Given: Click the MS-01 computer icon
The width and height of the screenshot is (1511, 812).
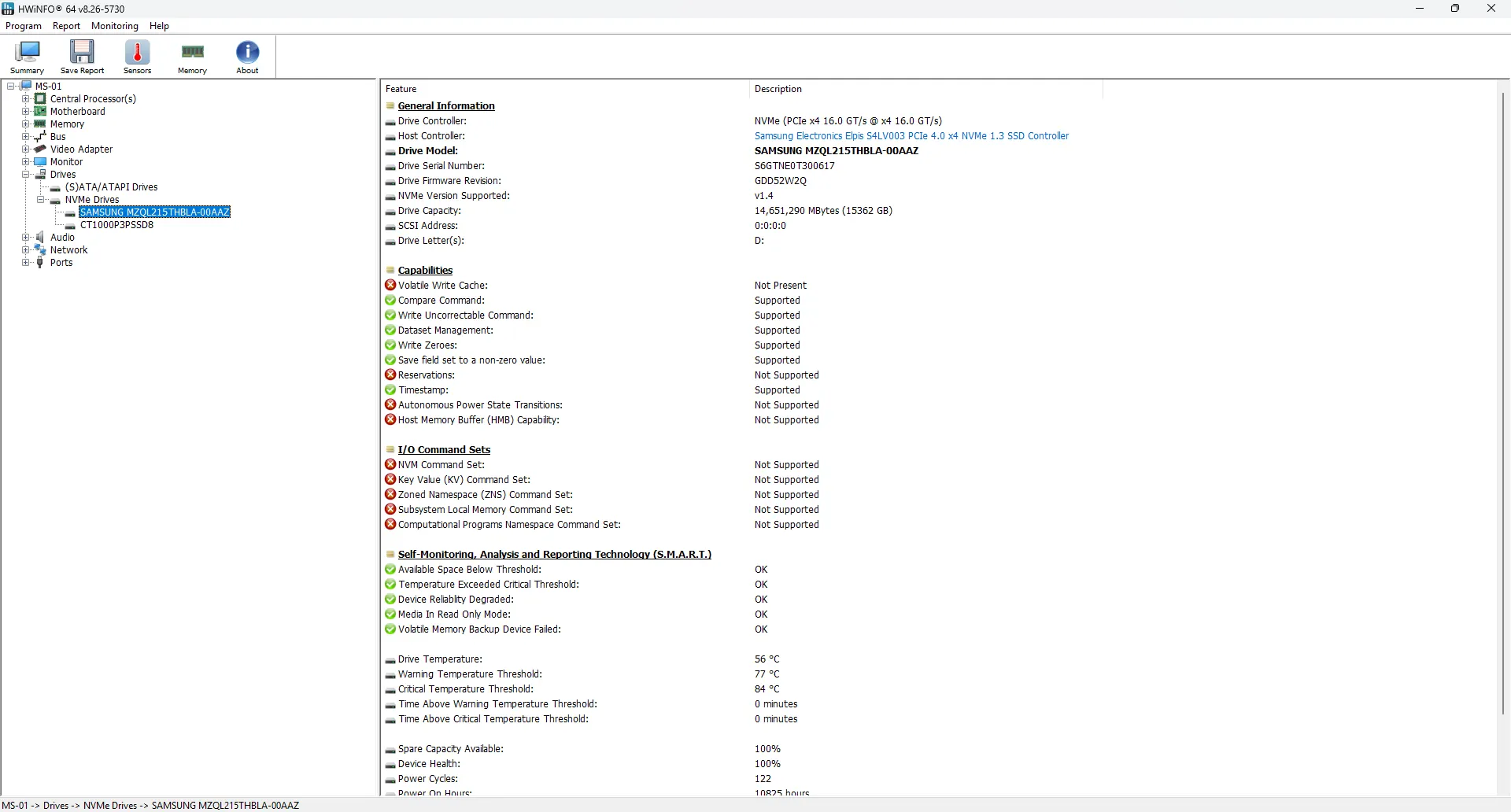Looking at the screenshot, I should (x=26, y=86).
